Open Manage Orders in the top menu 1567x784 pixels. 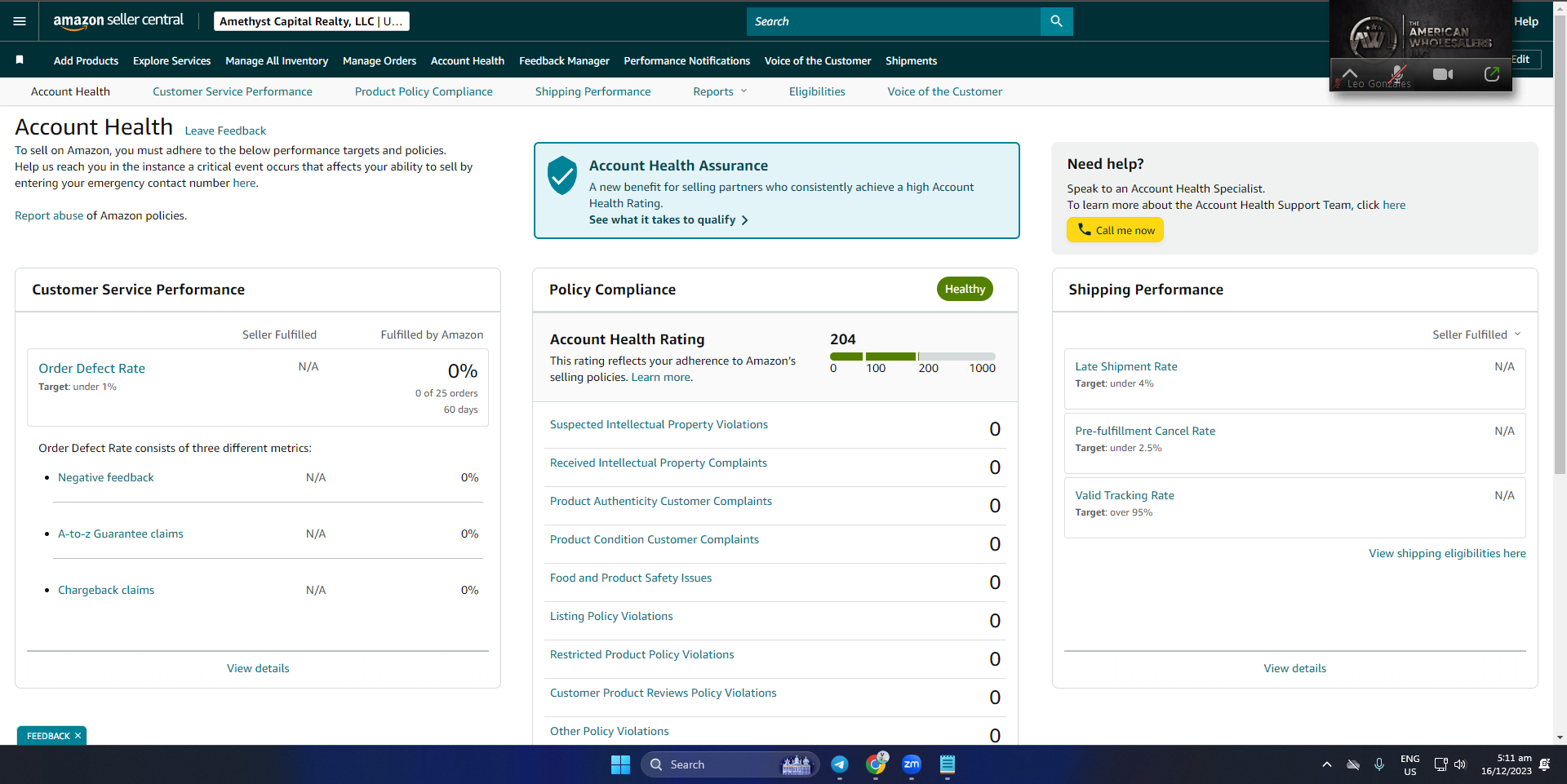[x=380, y=60]
